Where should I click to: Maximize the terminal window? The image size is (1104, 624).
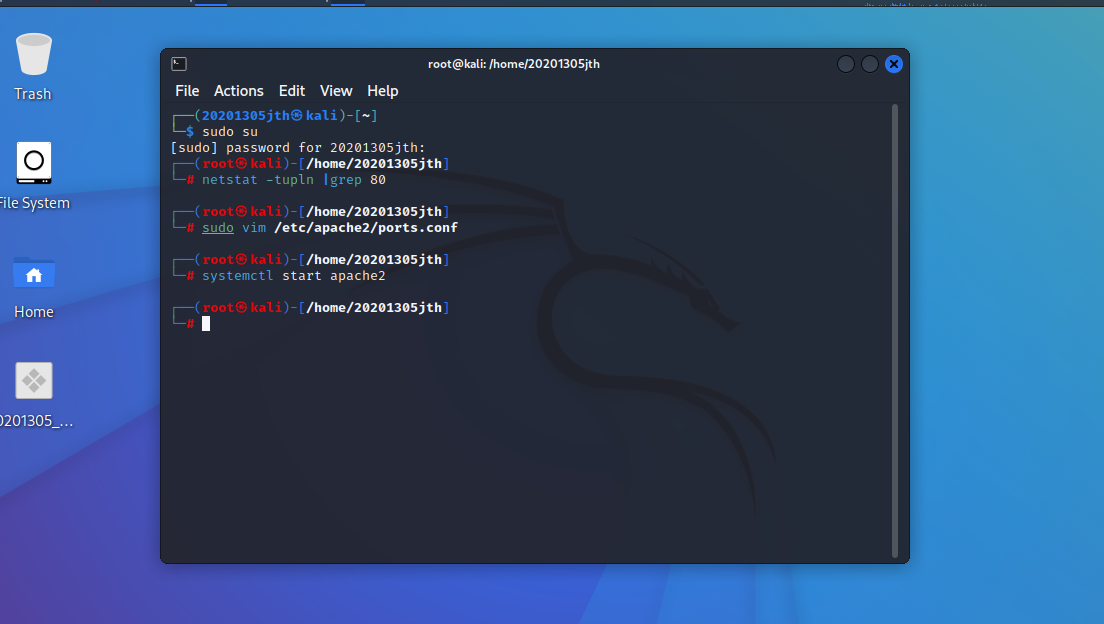point(870,64)
